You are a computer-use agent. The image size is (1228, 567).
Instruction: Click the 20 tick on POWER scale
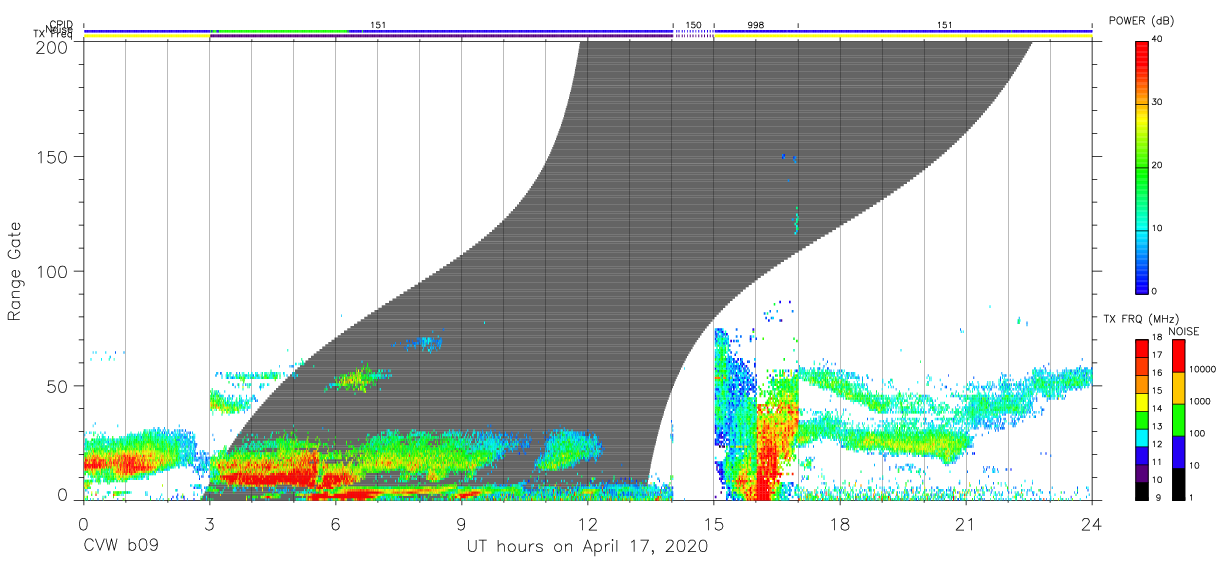click(1157, 166)
